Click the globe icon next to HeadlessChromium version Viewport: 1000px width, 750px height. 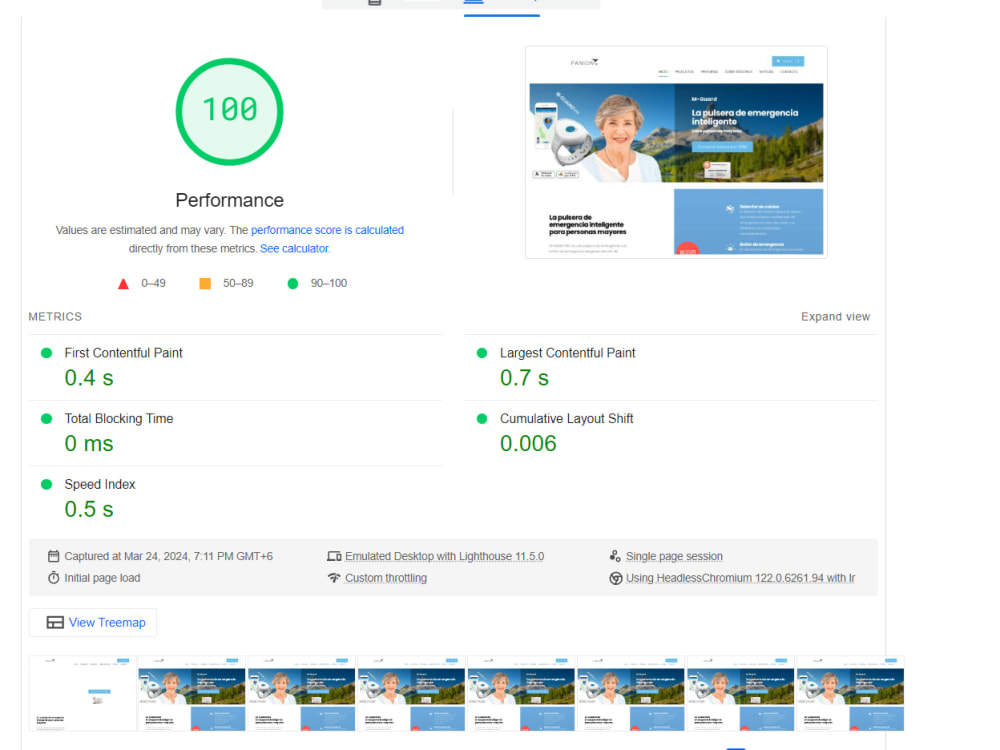click(615, 578)
